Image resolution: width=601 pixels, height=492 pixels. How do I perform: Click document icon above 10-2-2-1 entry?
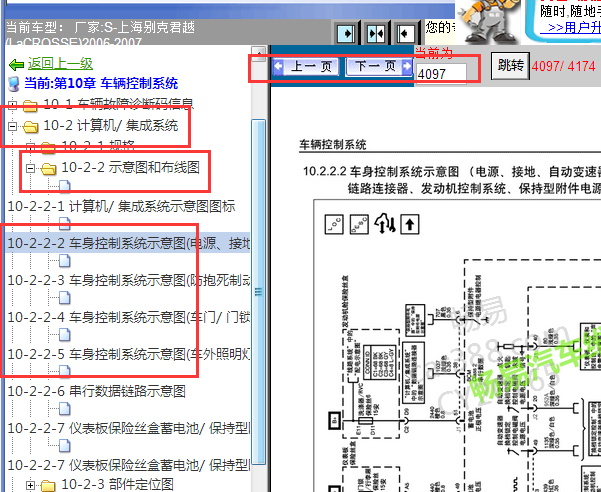tap(65, 186)
